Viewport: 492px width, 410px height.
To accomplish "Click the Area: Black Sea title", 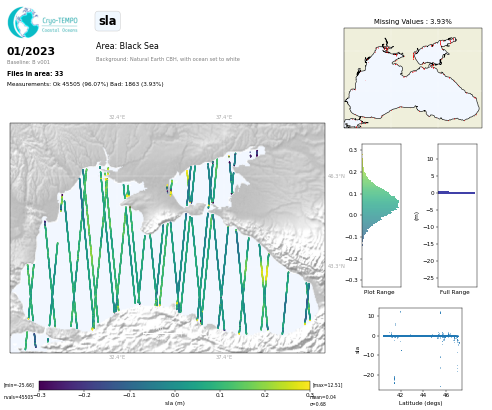I will (127, 46).
